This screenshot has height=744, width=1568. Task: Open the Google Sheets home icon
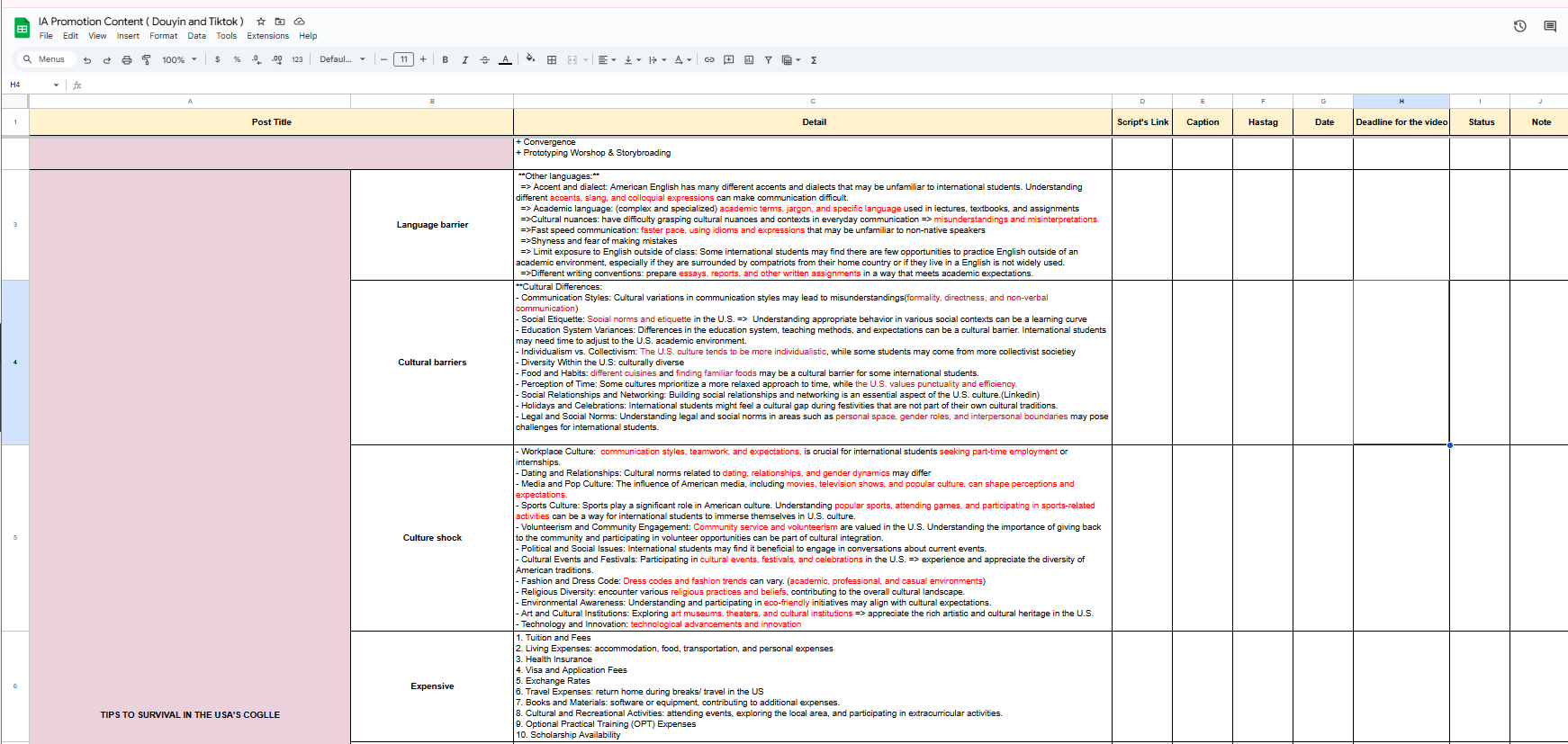22,29
